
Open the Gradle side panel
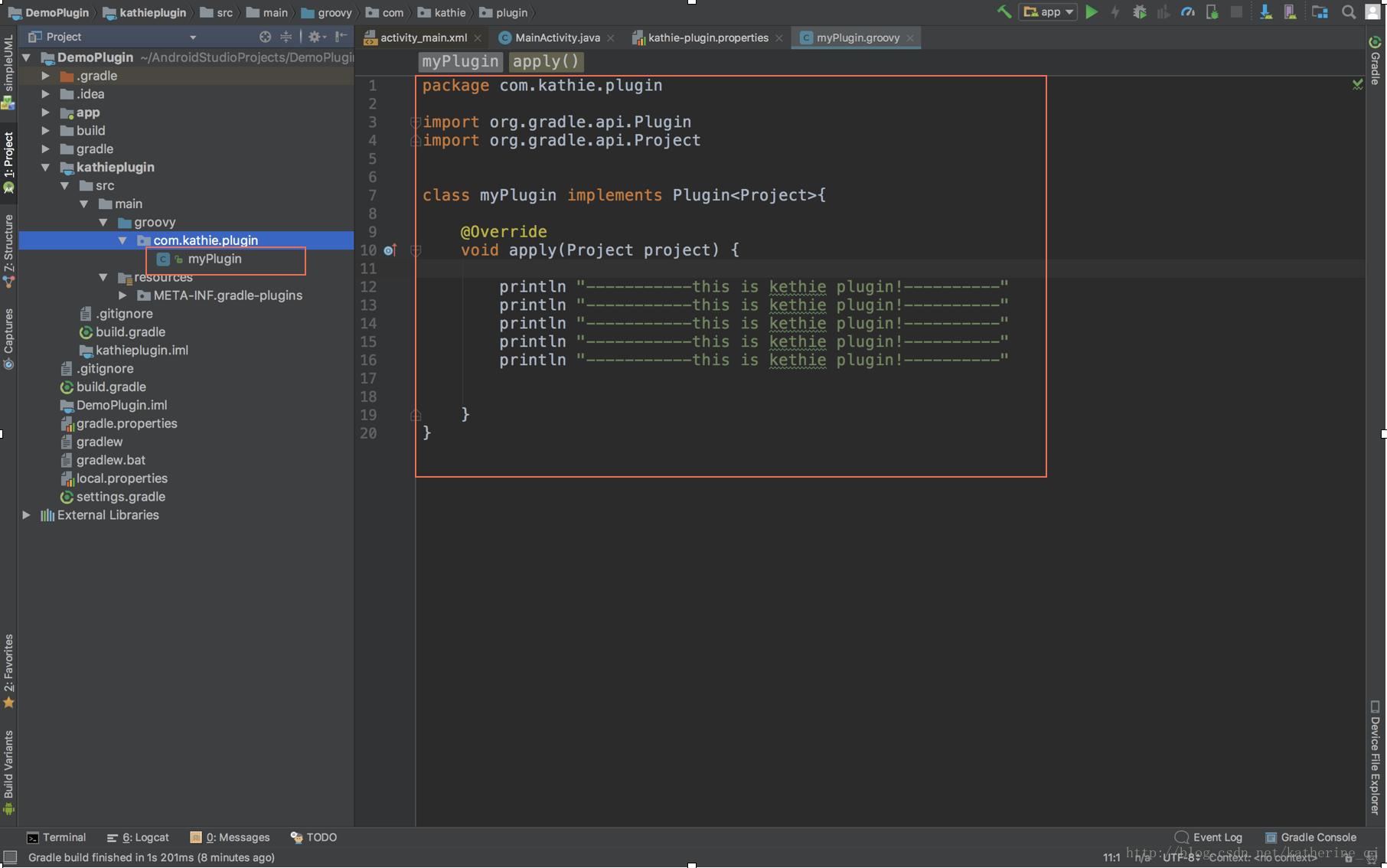coord(1376,60)
